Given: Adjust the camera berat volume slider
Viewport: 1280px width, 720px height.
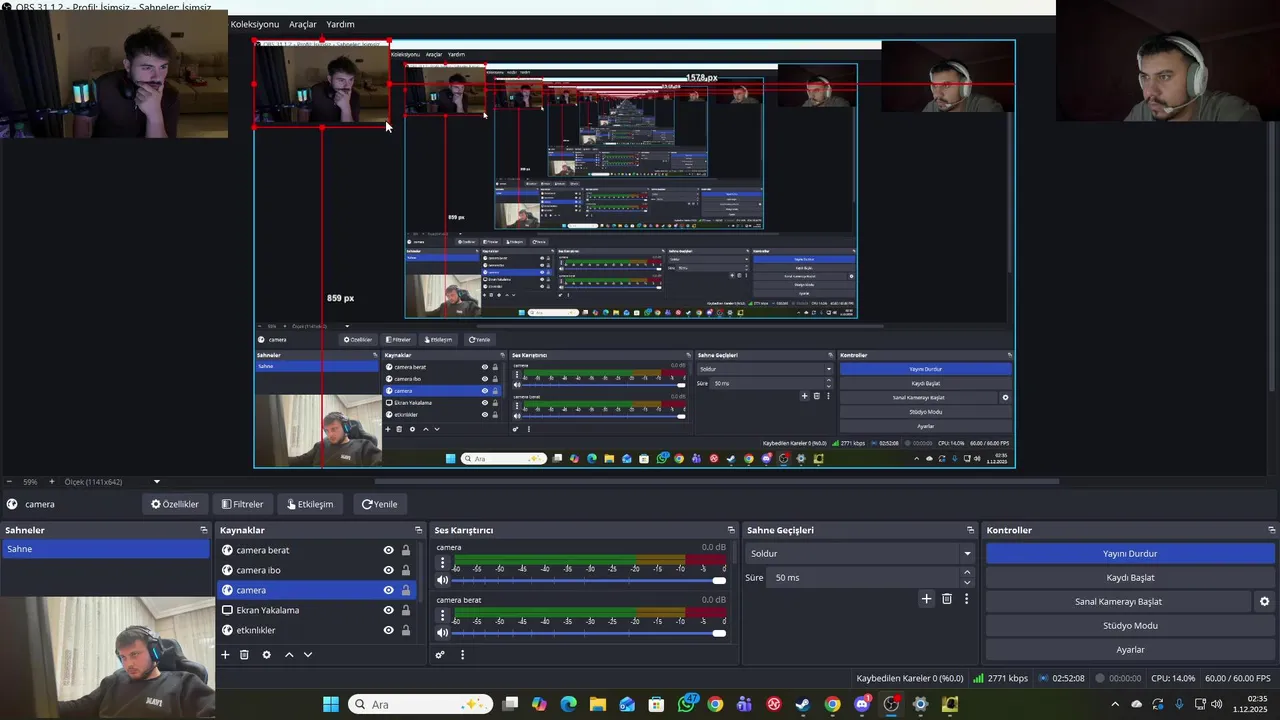Looking at the screenshot, I should 589,633.
